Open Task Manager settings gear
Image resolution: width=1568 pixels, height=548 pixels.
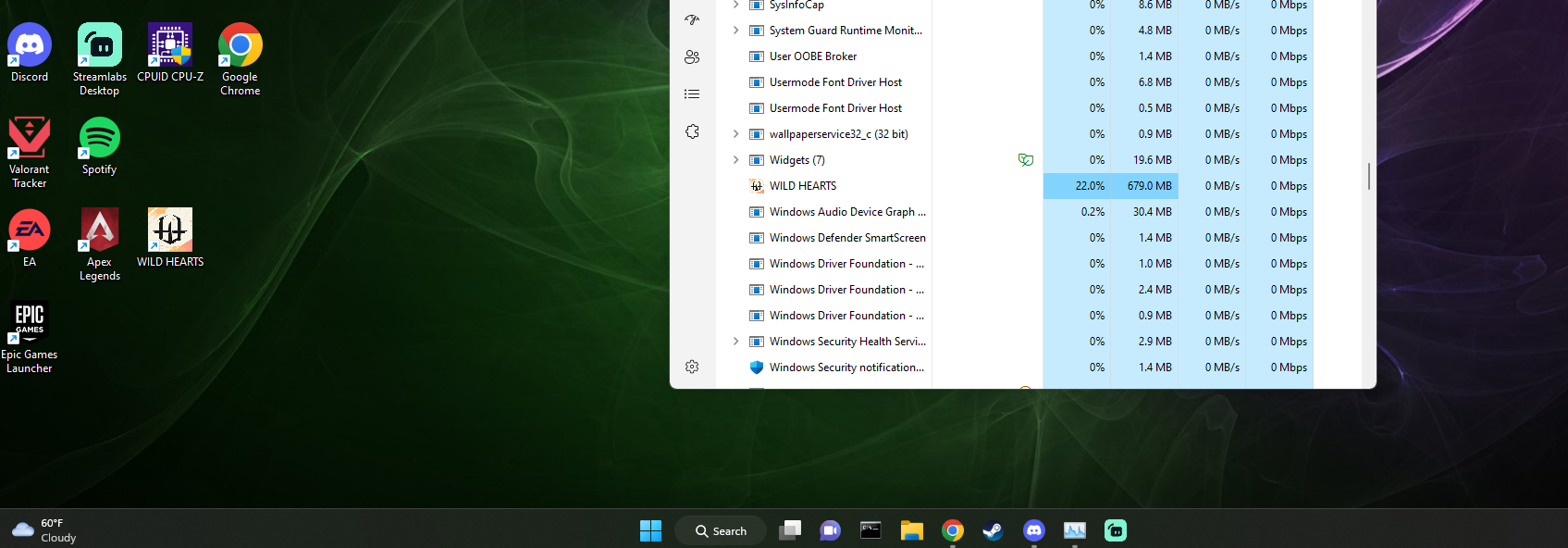[x=692, y=367]
